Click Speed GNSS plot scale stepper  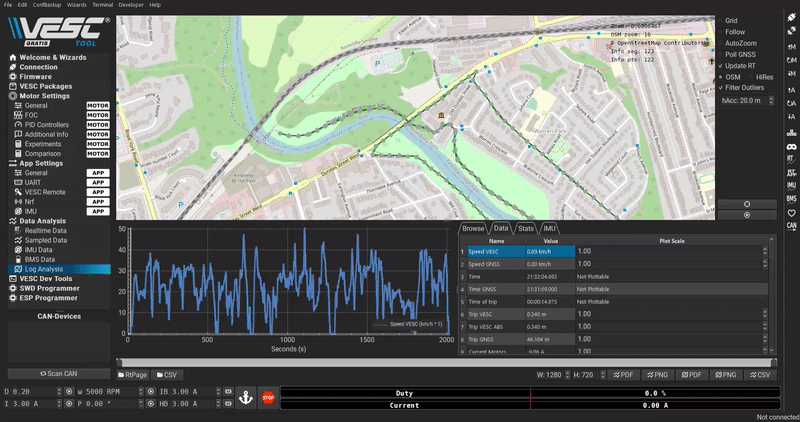(764, 264)
